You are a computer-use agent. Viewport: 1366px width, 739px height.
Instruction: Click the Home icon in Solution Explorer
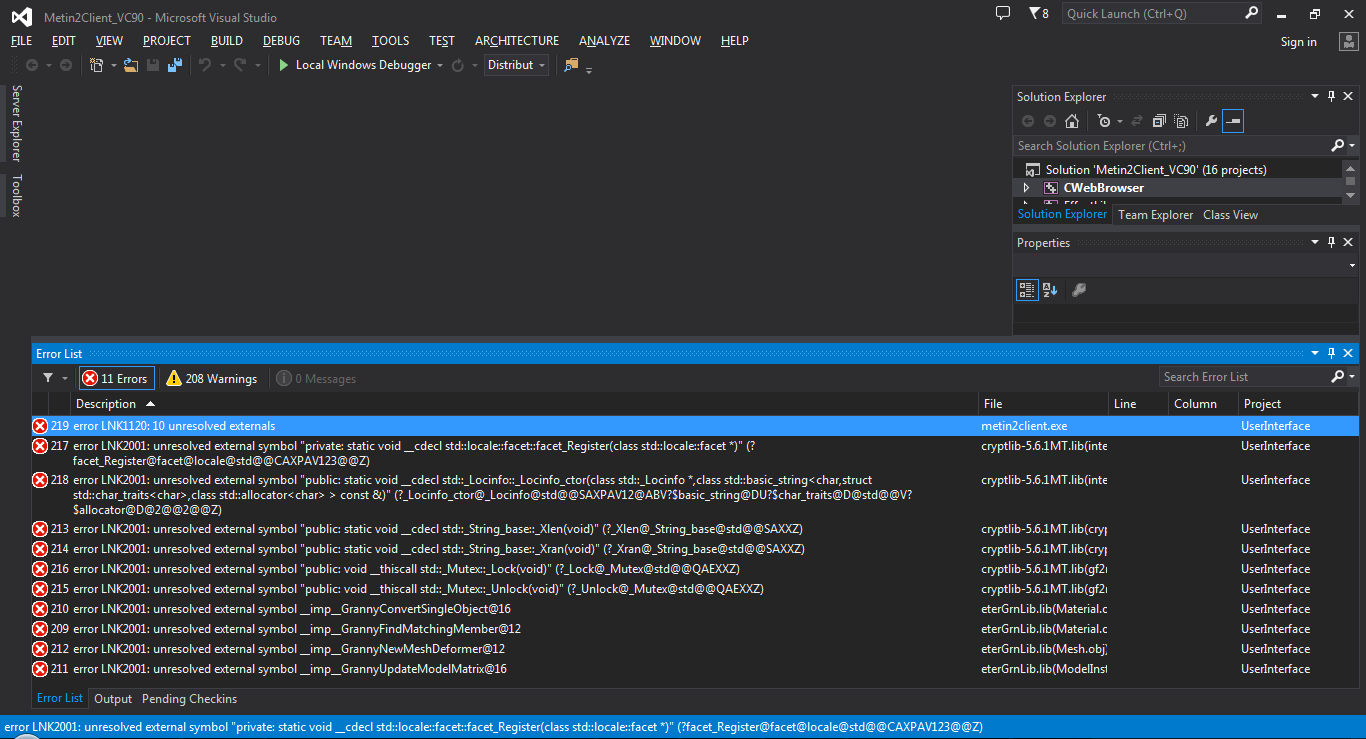coord(1072,121)
